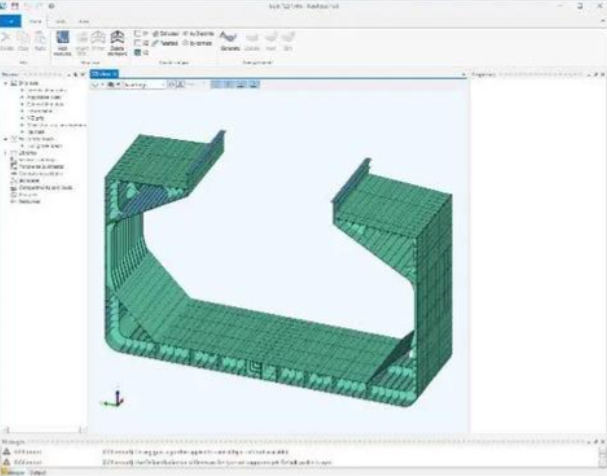The height and width of the screenshot is (476, 607).
Task: Open the blue File button
Action: (x=12, y=20)
